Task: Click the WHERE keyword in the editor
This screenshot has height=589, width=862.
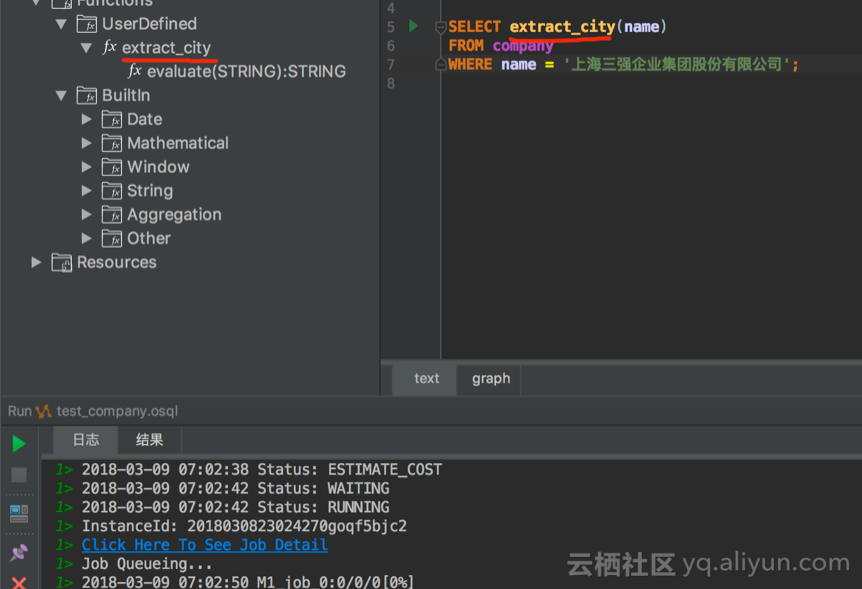Action: [x=470, y=64]
